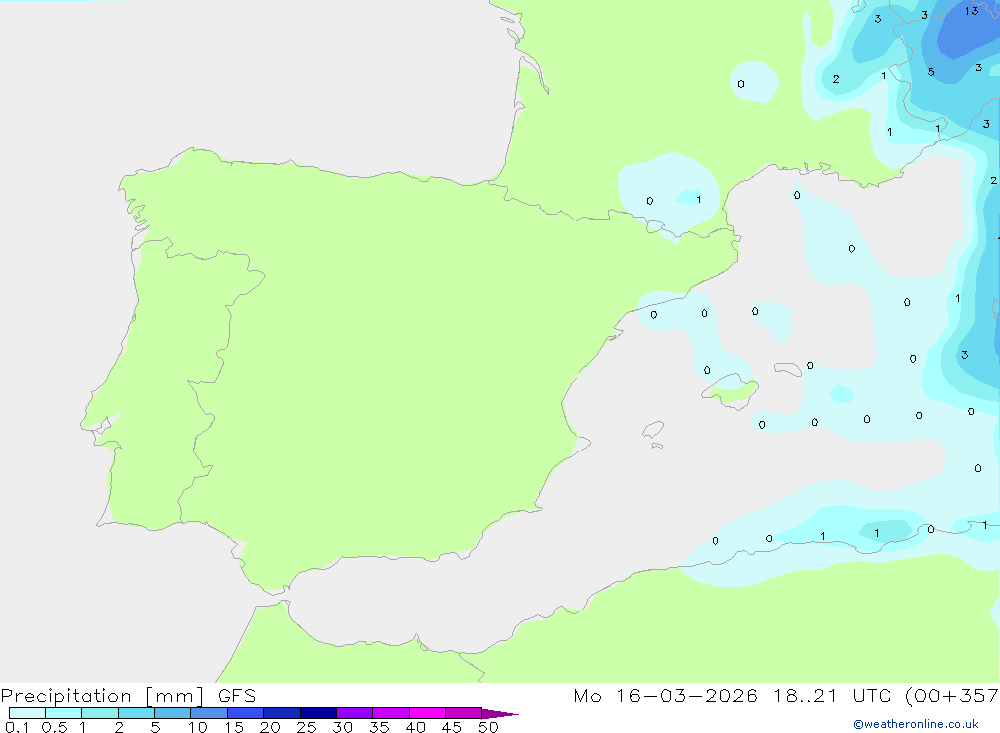The height and width of the screenshot is (733, 1000).
Task: Pick the legend swatch between 45 and 50
Action: click(x=463, y=713)
